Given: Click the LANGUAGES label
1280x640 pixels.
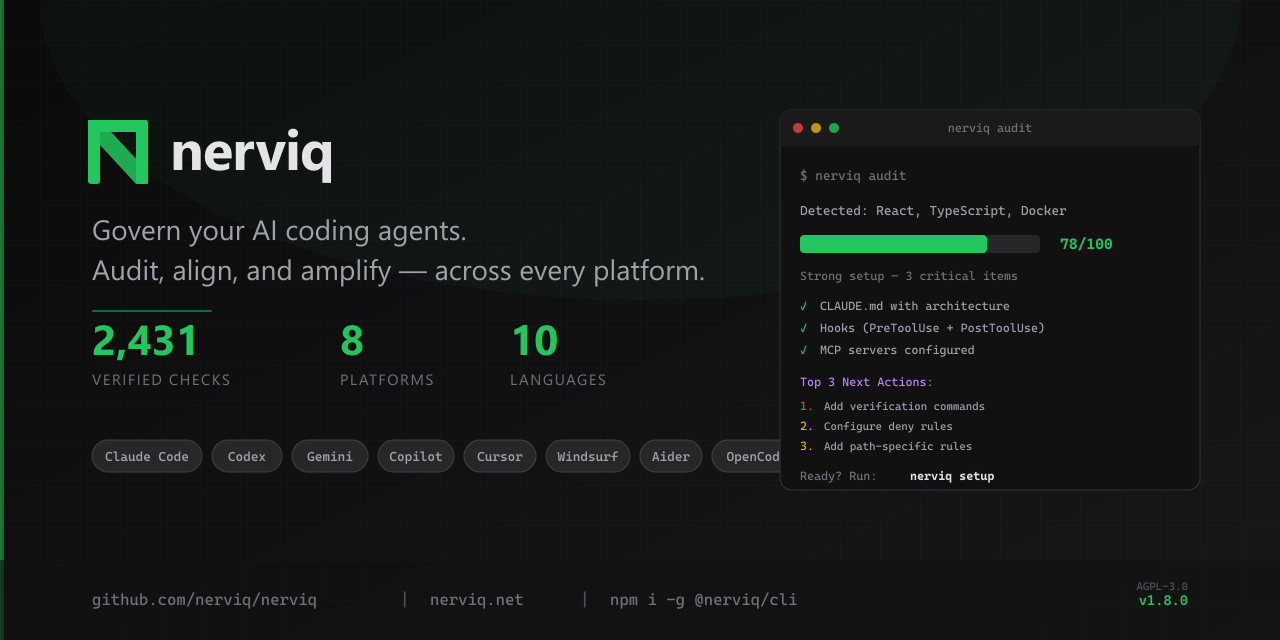Looking at the screenshot, I should [x=558, y=380].
